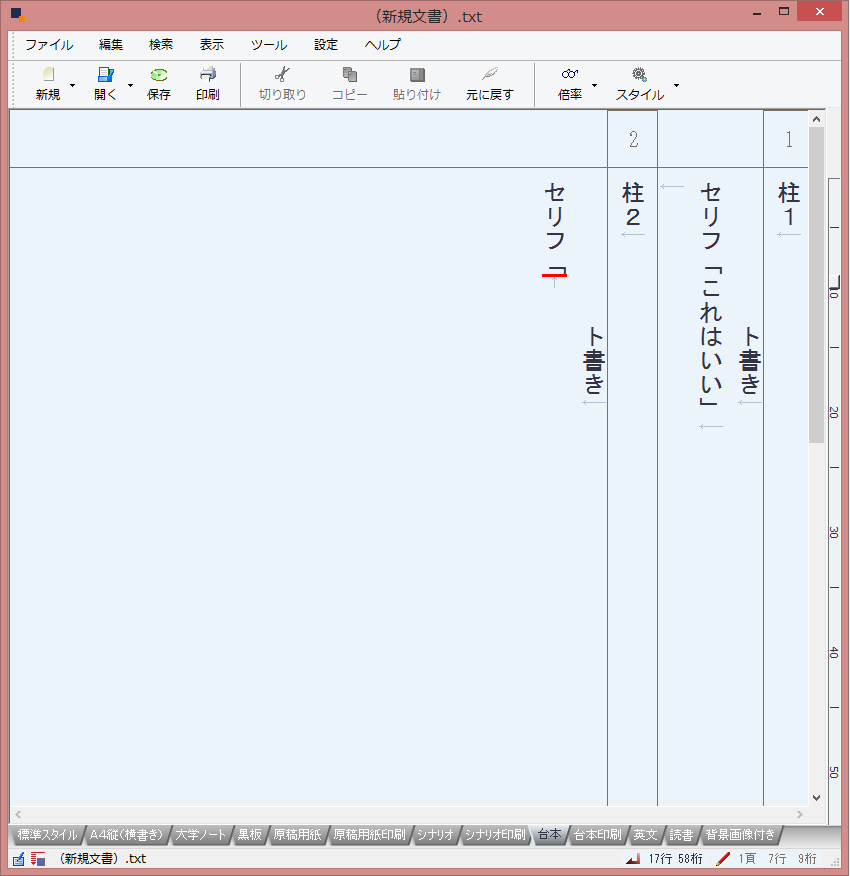This screenshot has width=850, height=876.
Task: Click the 新規 (New) document icon
Action: click(x=48, y=74)
